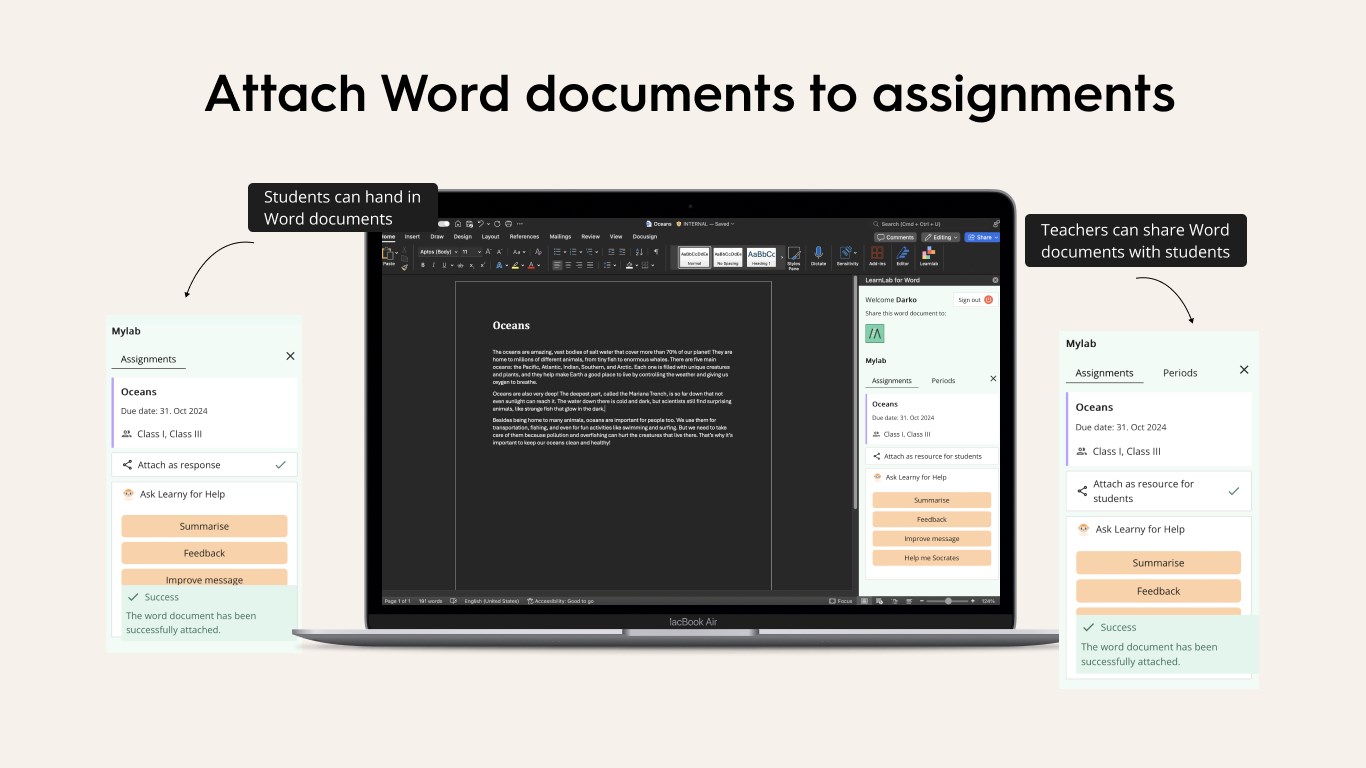Click the Center alignment icon

click(568, 265)
